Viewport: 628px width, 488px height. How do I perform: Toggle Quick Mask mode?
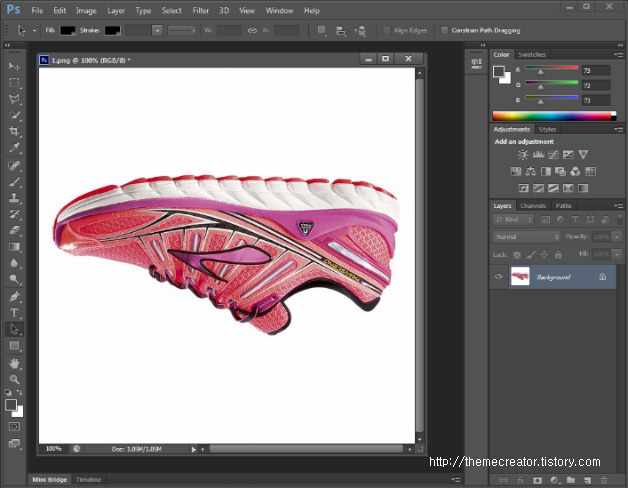[x=14, y=427]
